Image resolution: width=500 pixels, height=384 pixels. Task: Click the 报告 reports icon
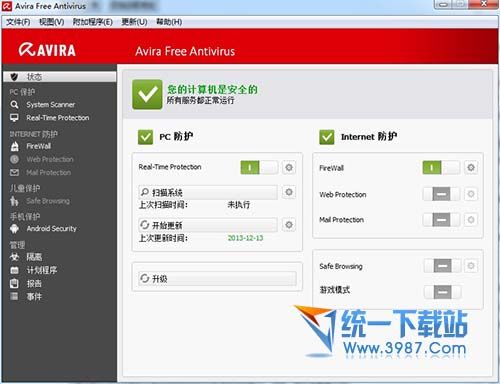(14, 283)
